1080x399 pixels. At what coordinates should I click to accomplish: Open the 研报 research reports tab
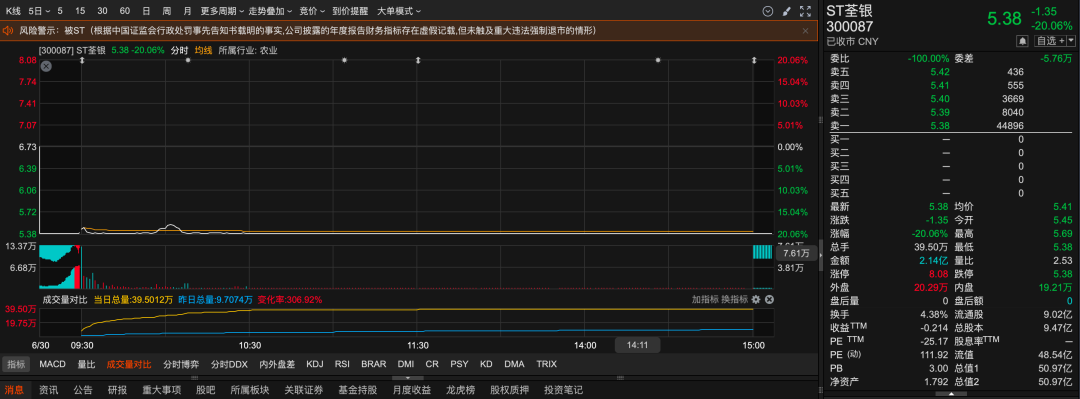[x=117, y=390]
